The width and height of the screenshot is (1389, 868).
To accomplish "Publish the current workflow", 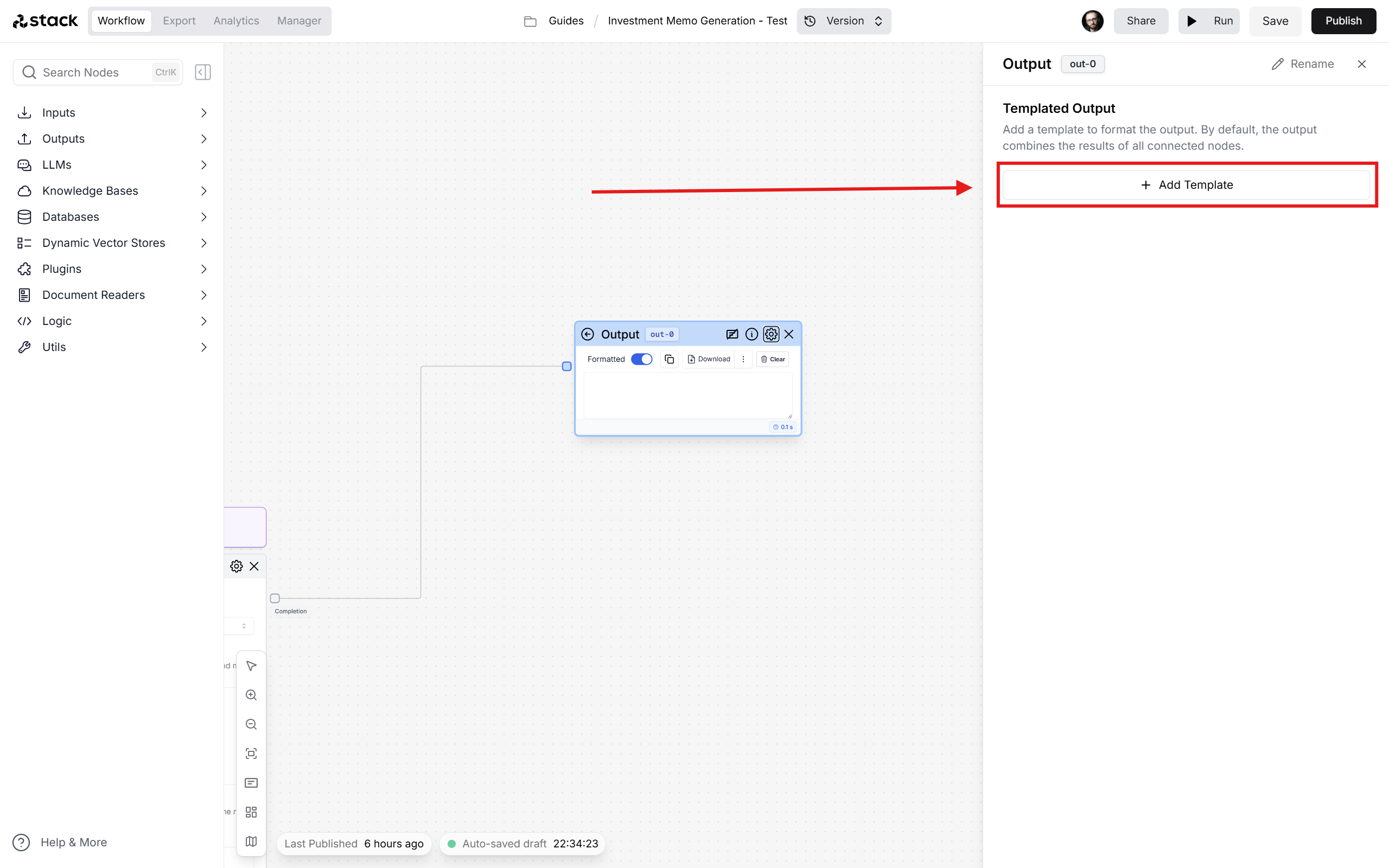I will click(x=1343, y=20).
